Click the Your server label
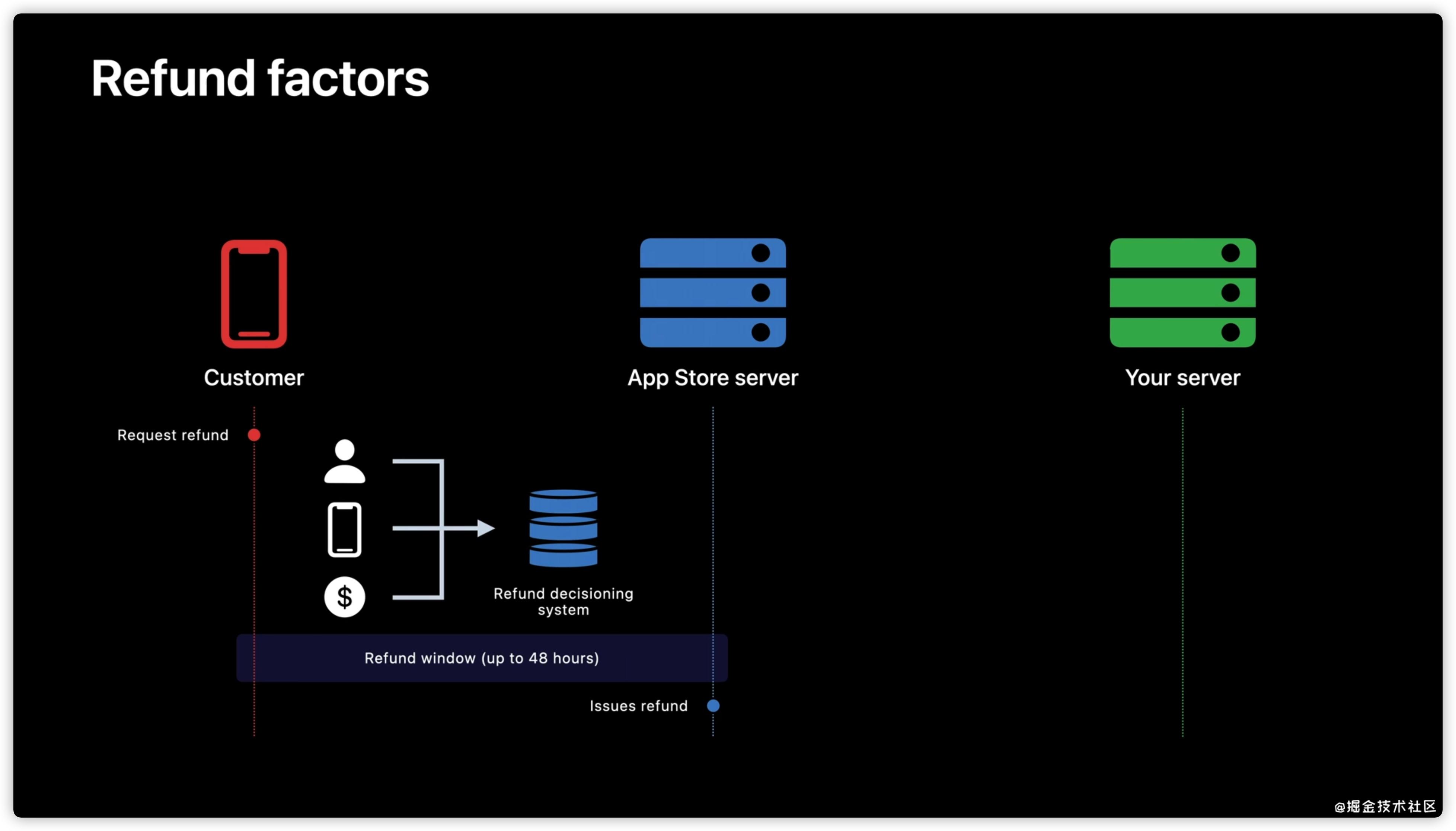This screenshot has height=831, width=1456. coord(1182,378)
